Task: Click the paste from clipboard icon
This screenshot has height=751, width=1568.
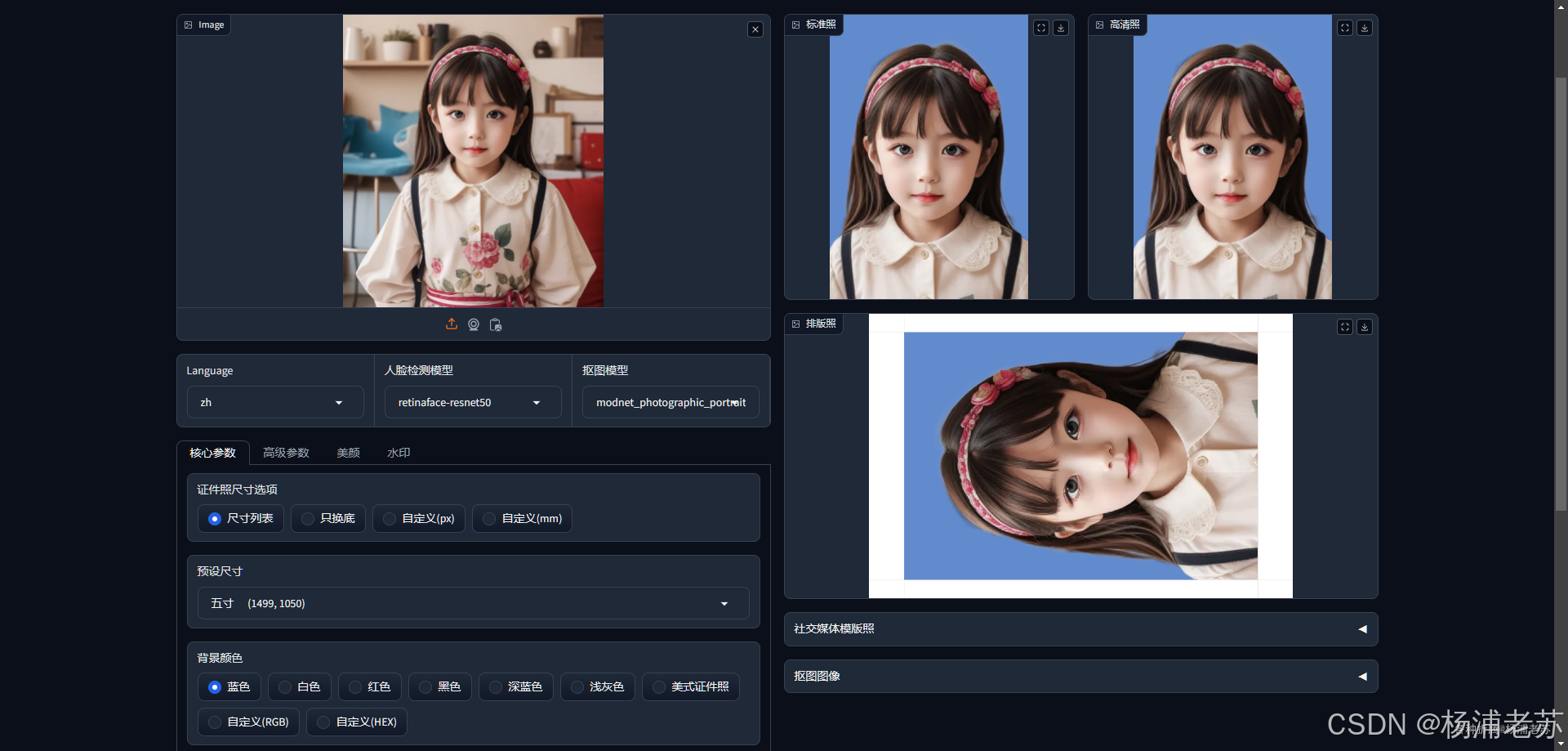Action: (x=496, y=324)
